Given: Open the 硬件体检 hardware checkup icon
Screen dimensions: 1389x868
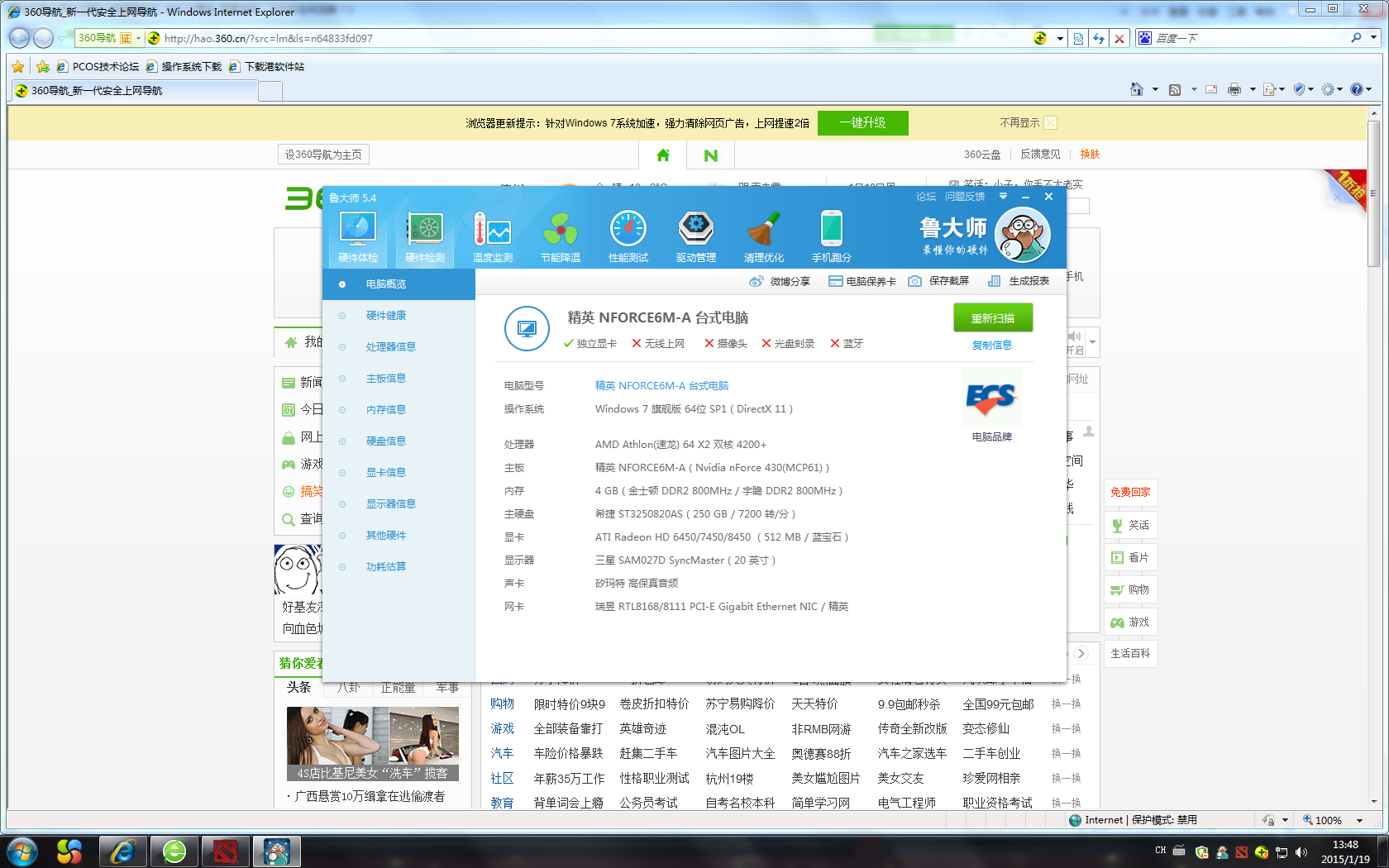Looking at the screenshot, I should tap(358, 237).
